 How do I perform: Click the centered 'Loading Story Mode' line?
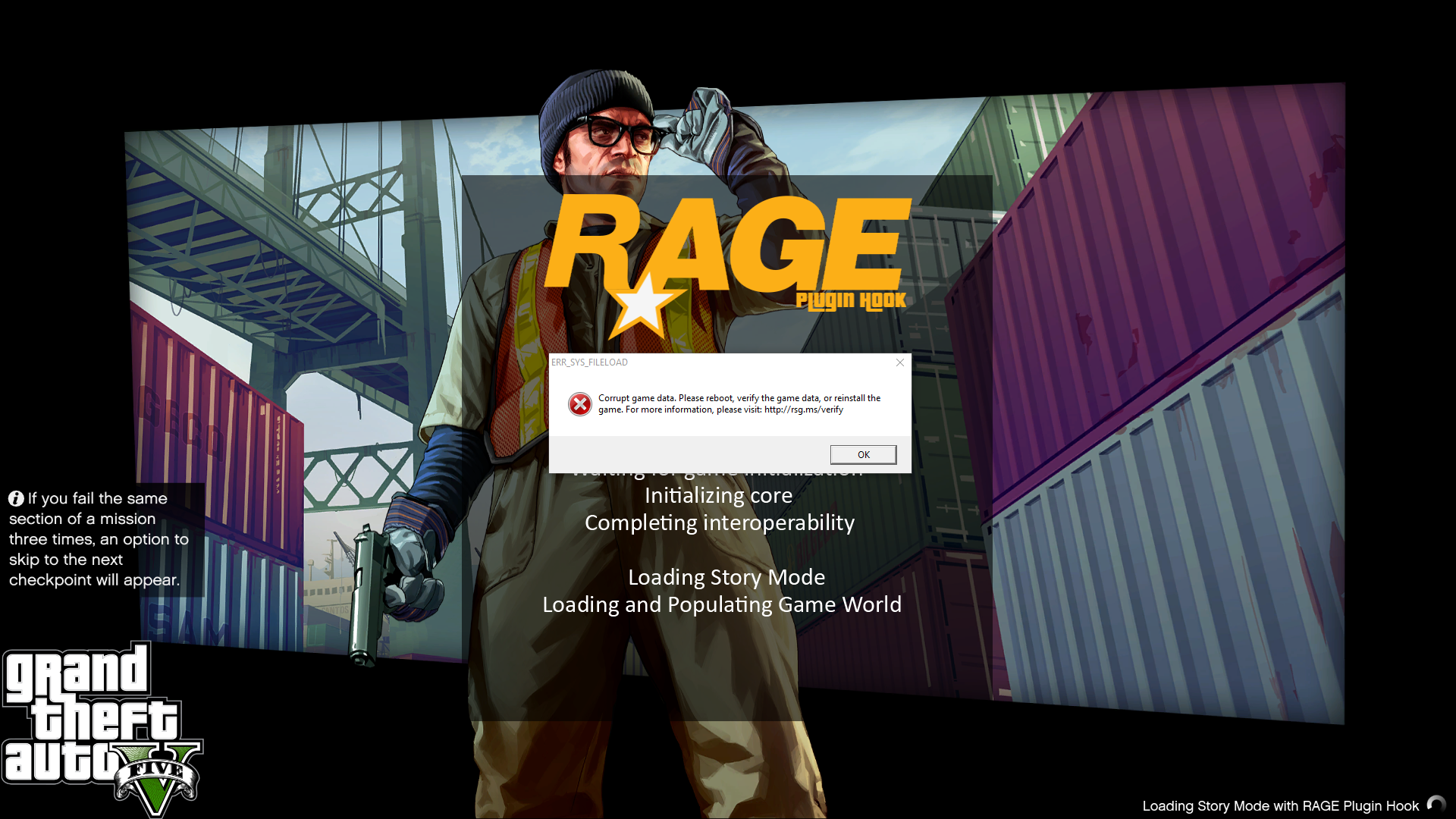[x=726, y=577]
